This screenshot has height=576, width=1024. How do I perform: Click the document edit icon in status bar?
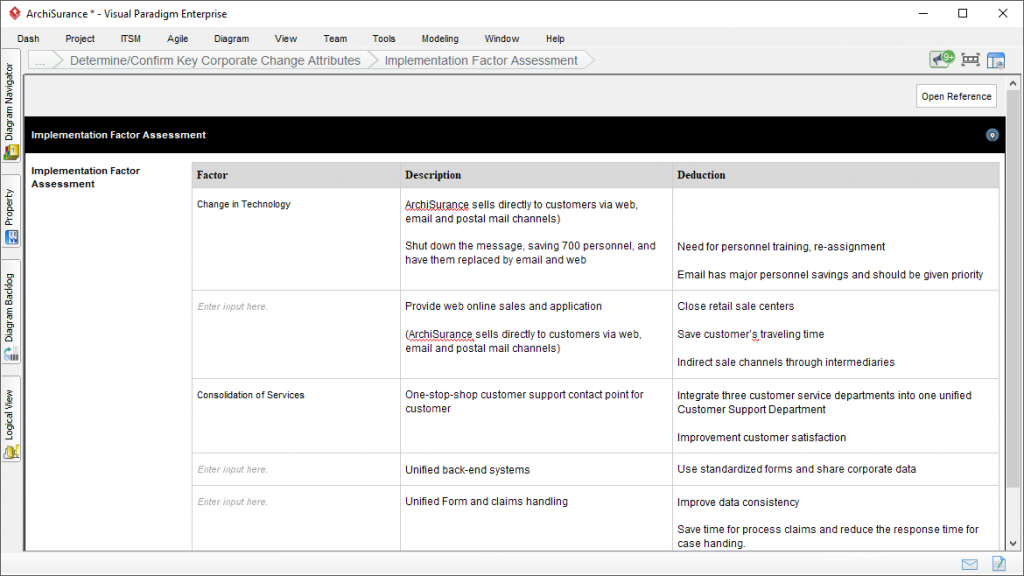click(x=998, y=564)
